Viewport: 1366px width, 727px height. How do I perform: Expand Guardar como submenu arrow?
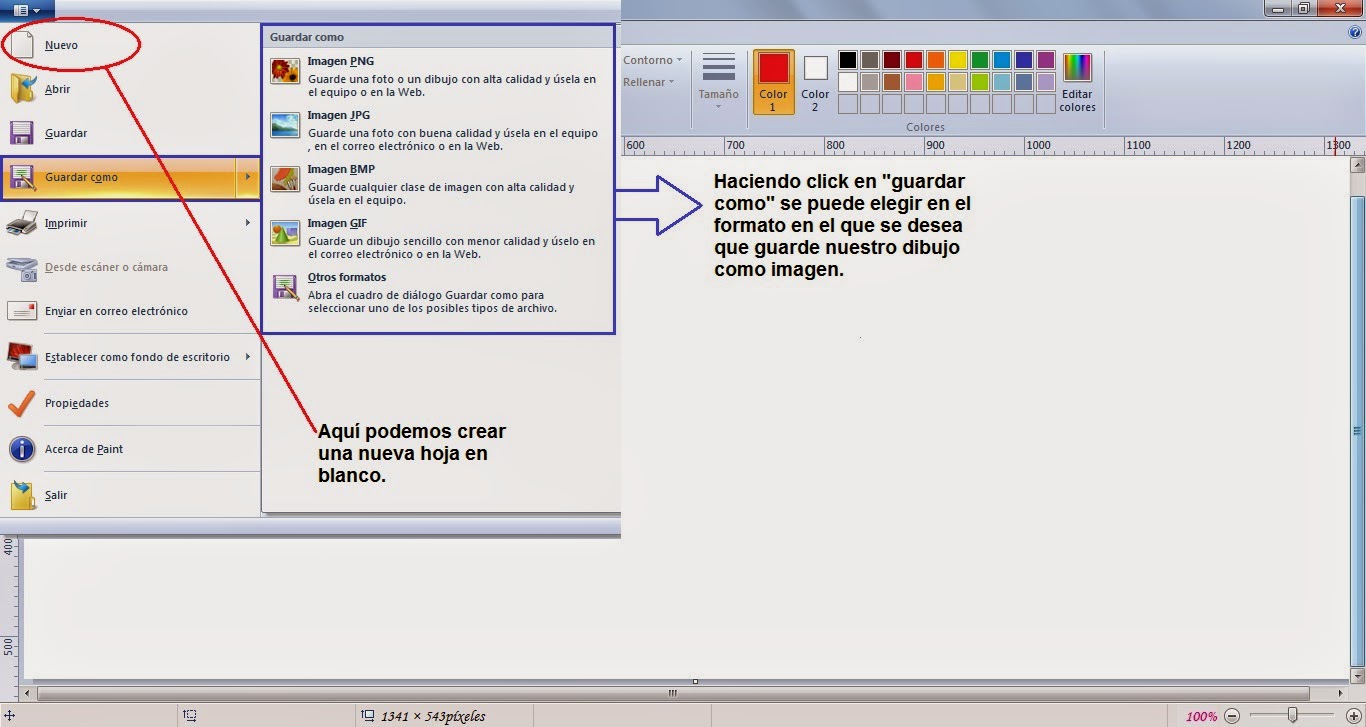248,177
